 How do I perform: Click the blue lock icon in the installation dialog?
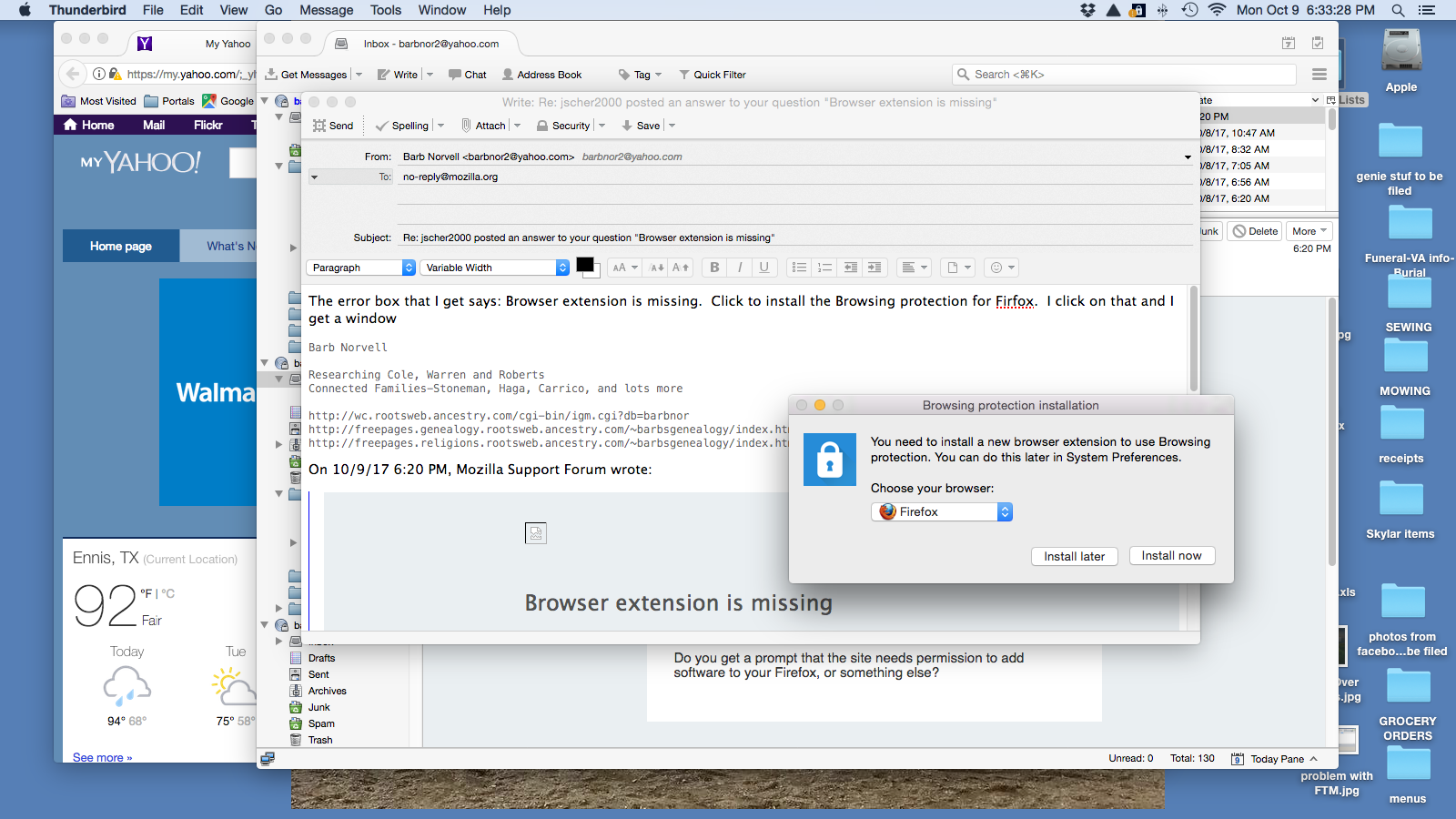point(830,459)
